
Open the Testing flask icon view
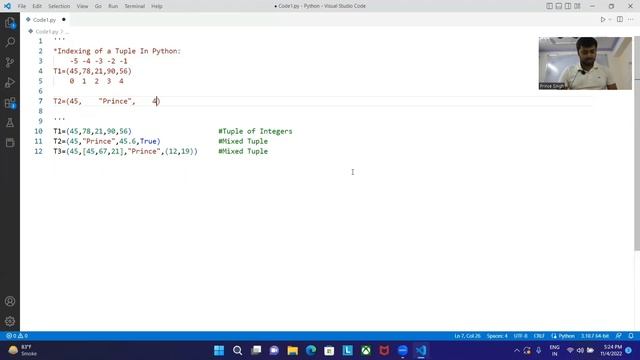point(10,122)
